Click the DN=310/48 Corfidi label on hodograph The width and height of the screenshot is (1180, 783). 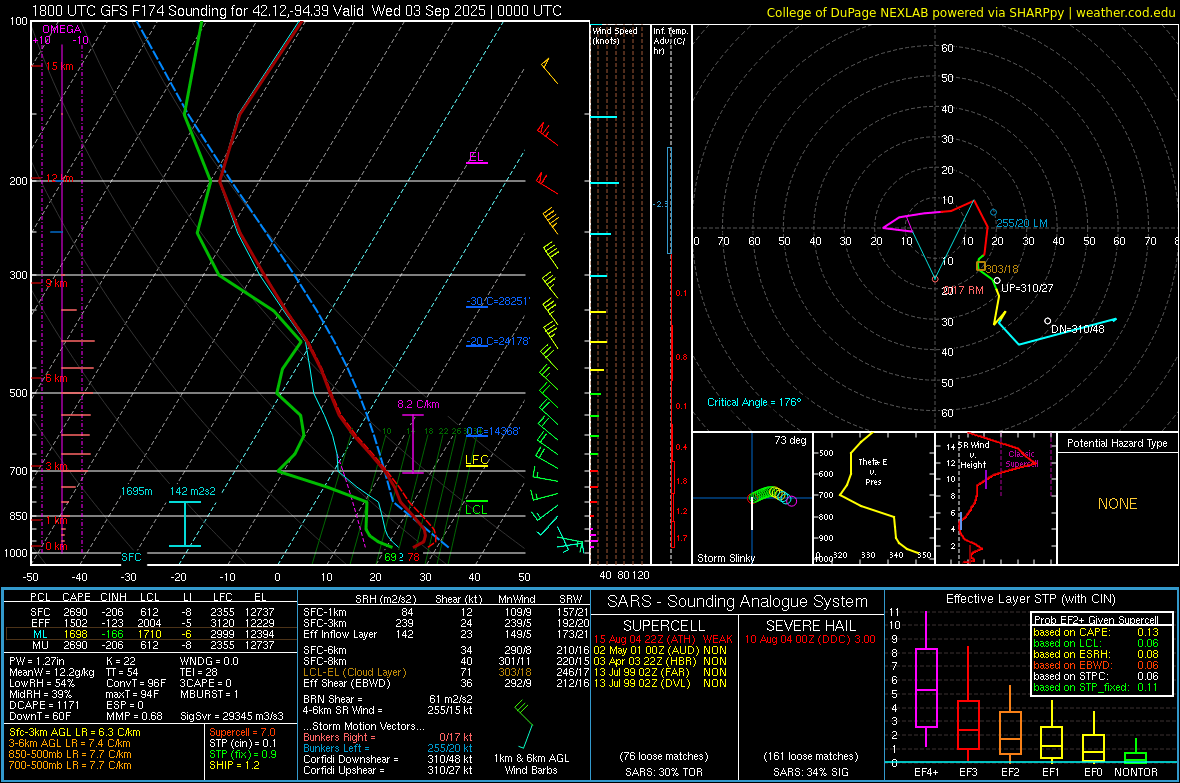click(1078, 329)
